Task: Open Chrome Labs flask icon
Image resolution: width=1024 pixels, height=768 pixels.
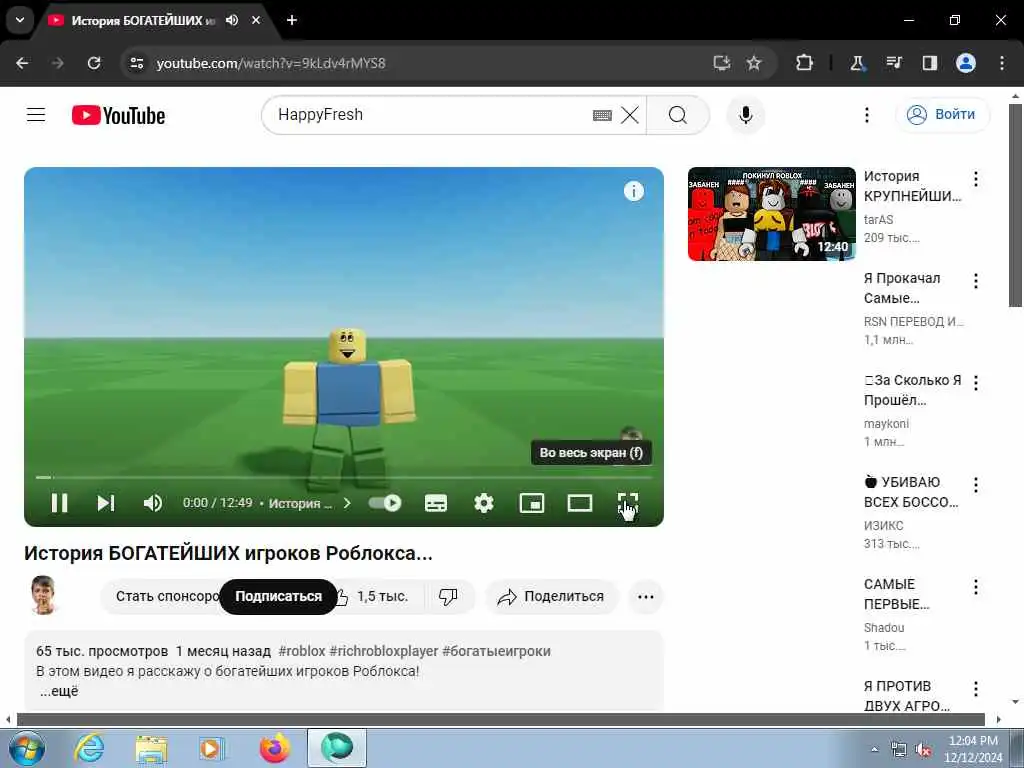Action: click(x=857, y=63)
